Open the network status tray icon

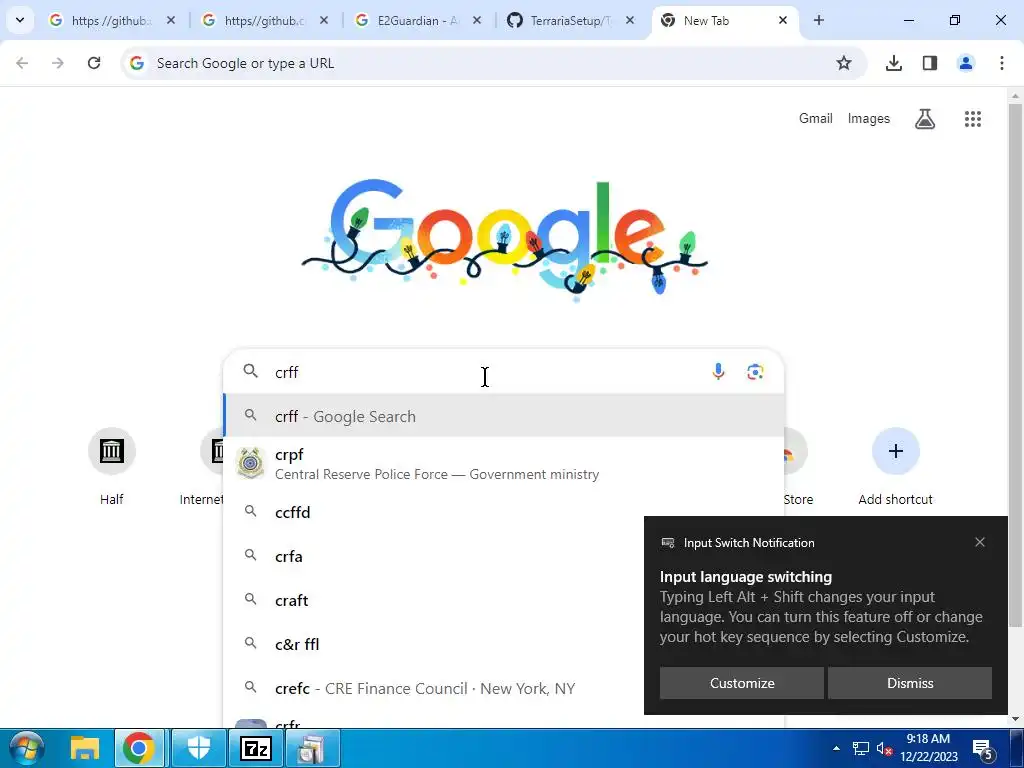point(861,748)
